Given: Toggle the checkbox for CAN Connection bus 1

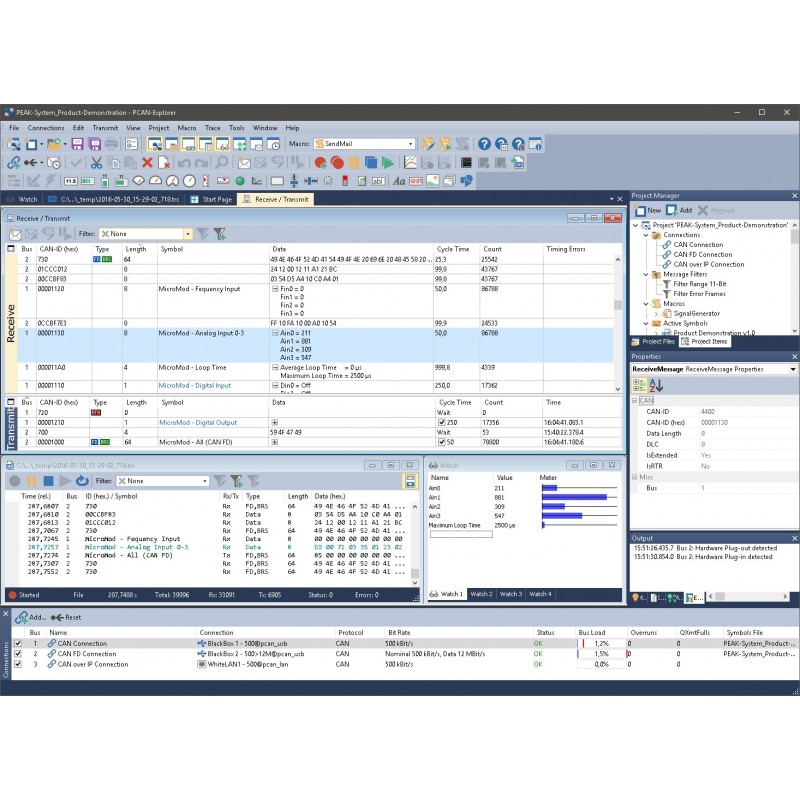Looking at the screenshot, I should coord(18,643).
